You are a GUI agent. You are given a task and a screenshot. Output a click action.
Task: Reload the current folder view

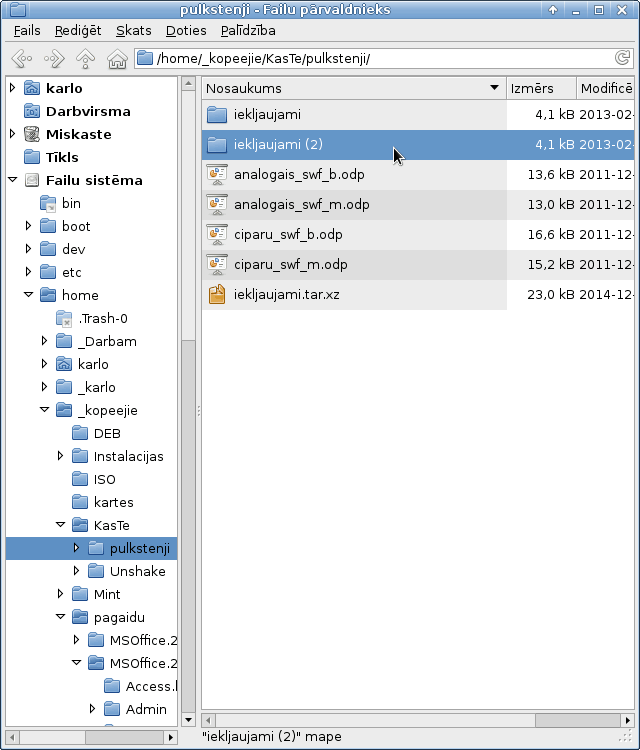click(622, 58)
